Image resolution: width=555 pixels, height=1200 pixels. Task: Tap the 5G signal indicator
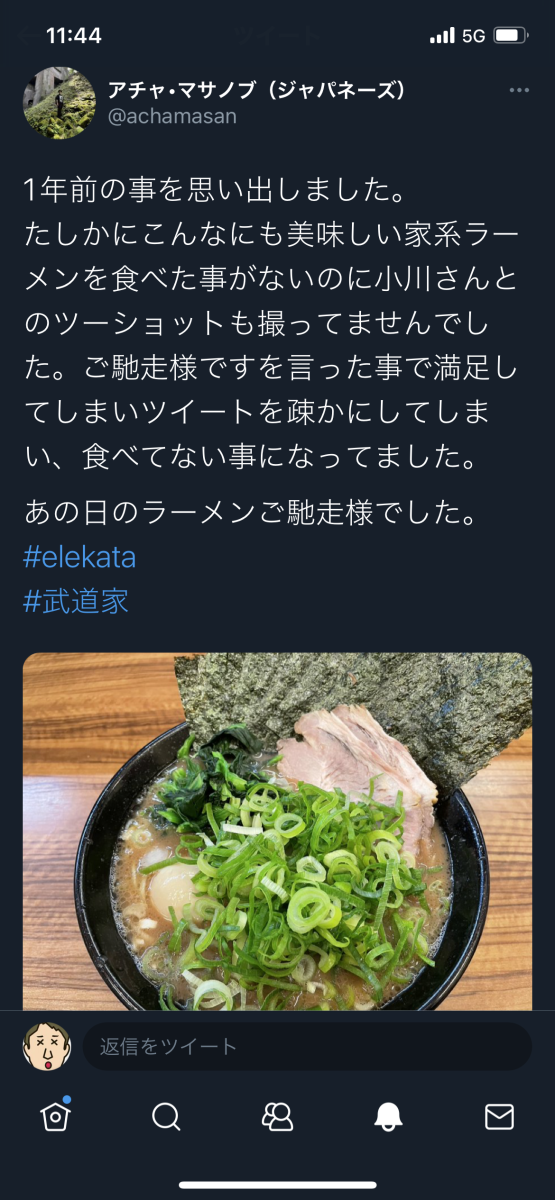pos(473,36)
